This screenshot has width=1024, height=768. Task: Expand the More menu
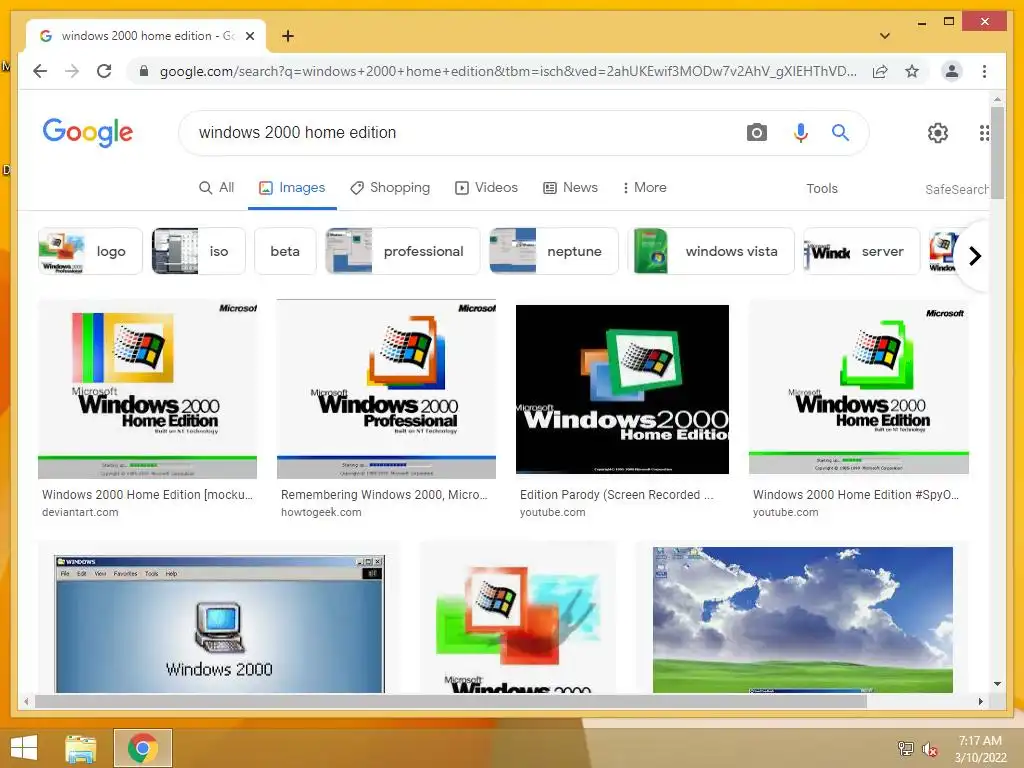(x=645, y=188)
